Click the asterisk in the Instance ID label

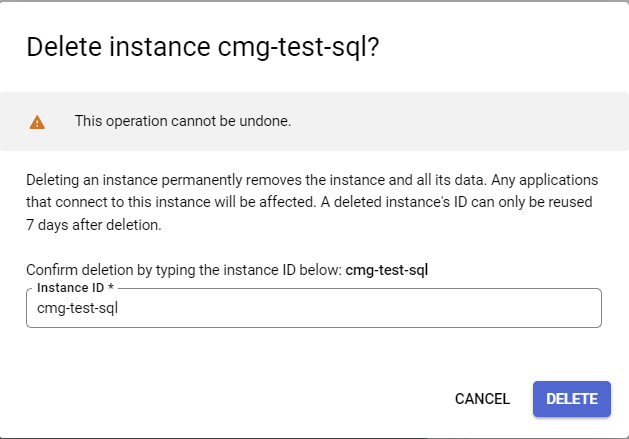click(x=112, y=288)
